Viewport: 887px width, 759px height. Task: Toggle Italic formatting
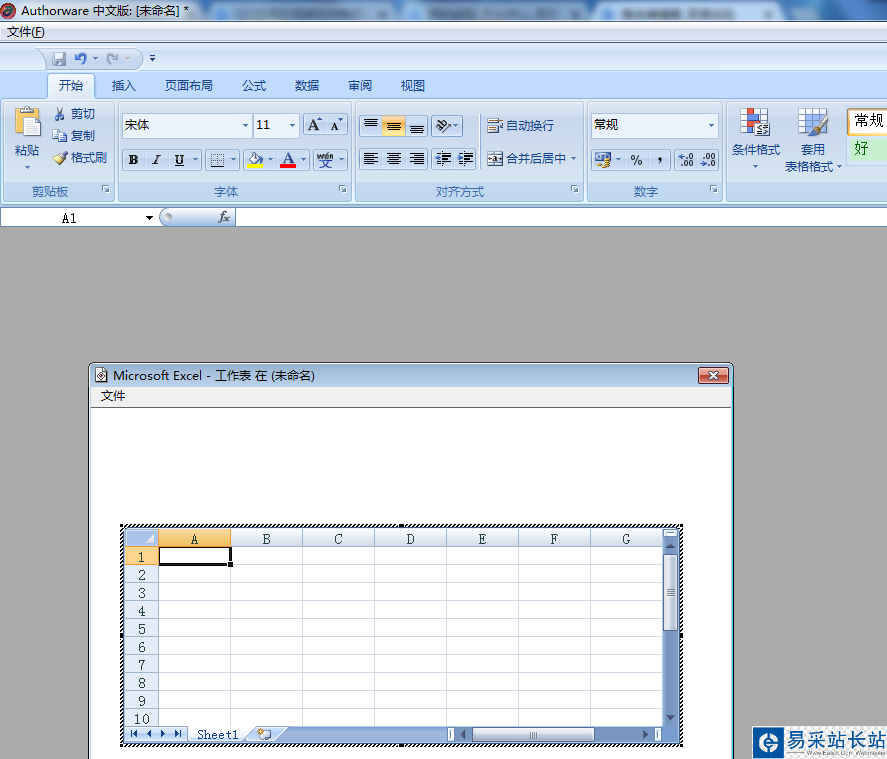(156, 159)
